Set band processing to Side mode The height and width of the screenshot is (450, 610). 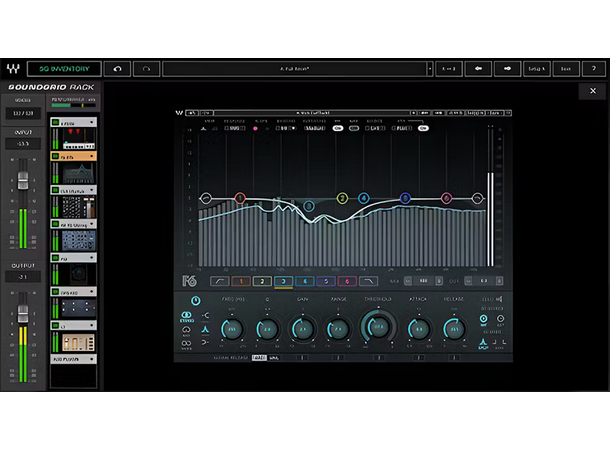(x=186, y=344)
